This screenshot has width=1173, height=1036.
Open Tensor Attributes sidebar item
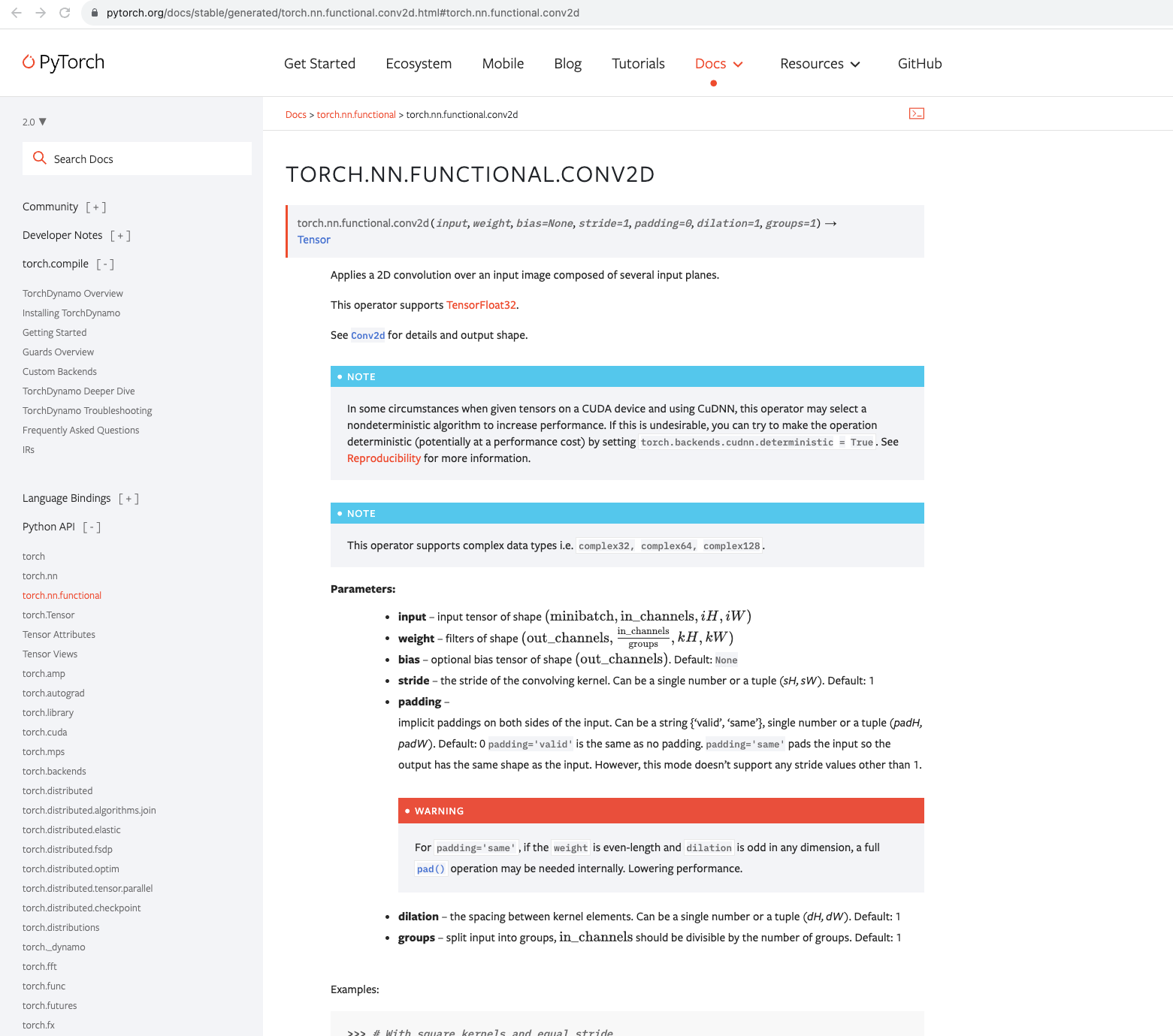59,634
